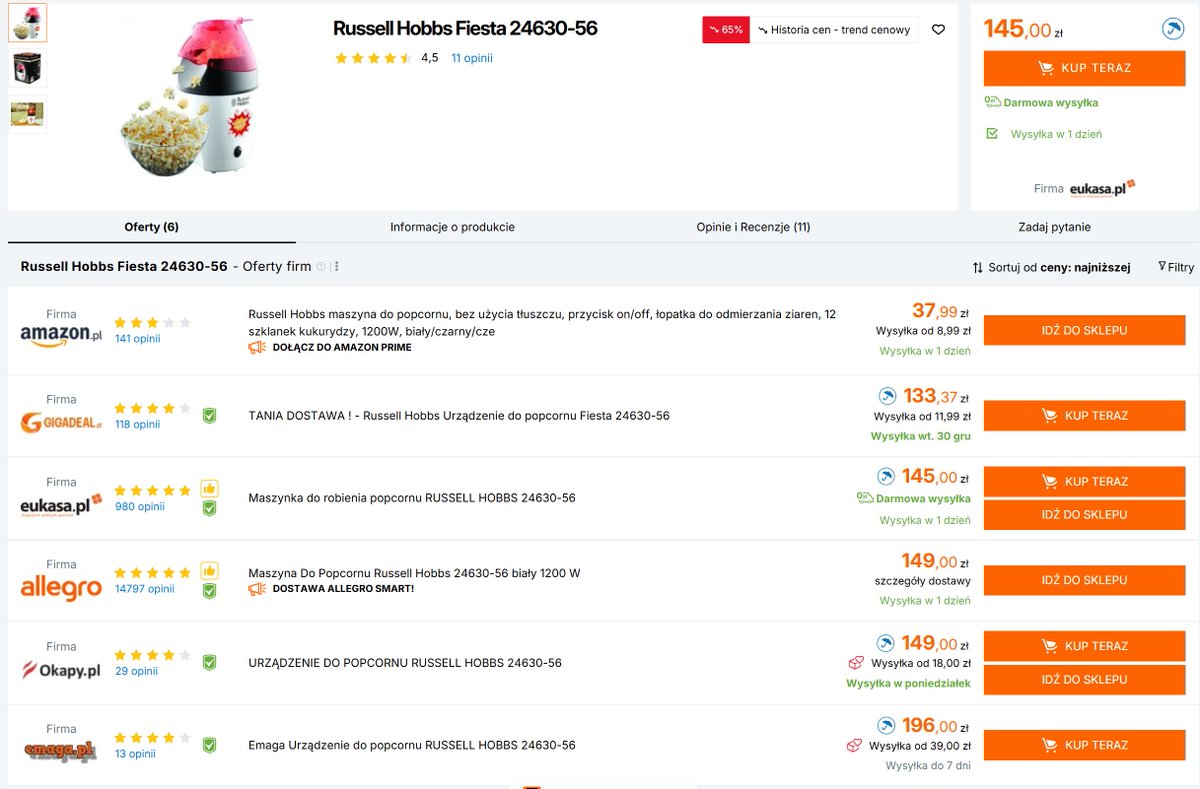Click free shipping truck icon in eukasa.pl row
Screen dimensions: 1200x789
[865, 498]
